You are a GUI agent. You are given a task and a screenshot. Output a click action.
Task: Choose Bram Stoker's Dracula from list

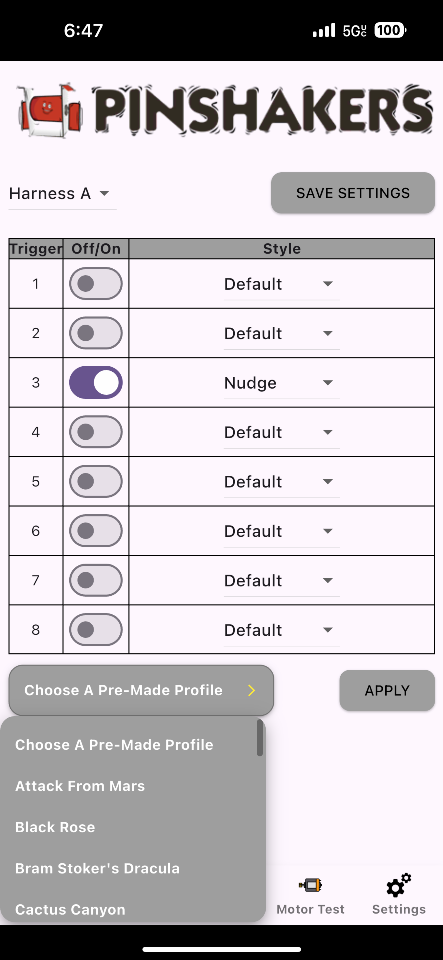click(x=97, y=868)
